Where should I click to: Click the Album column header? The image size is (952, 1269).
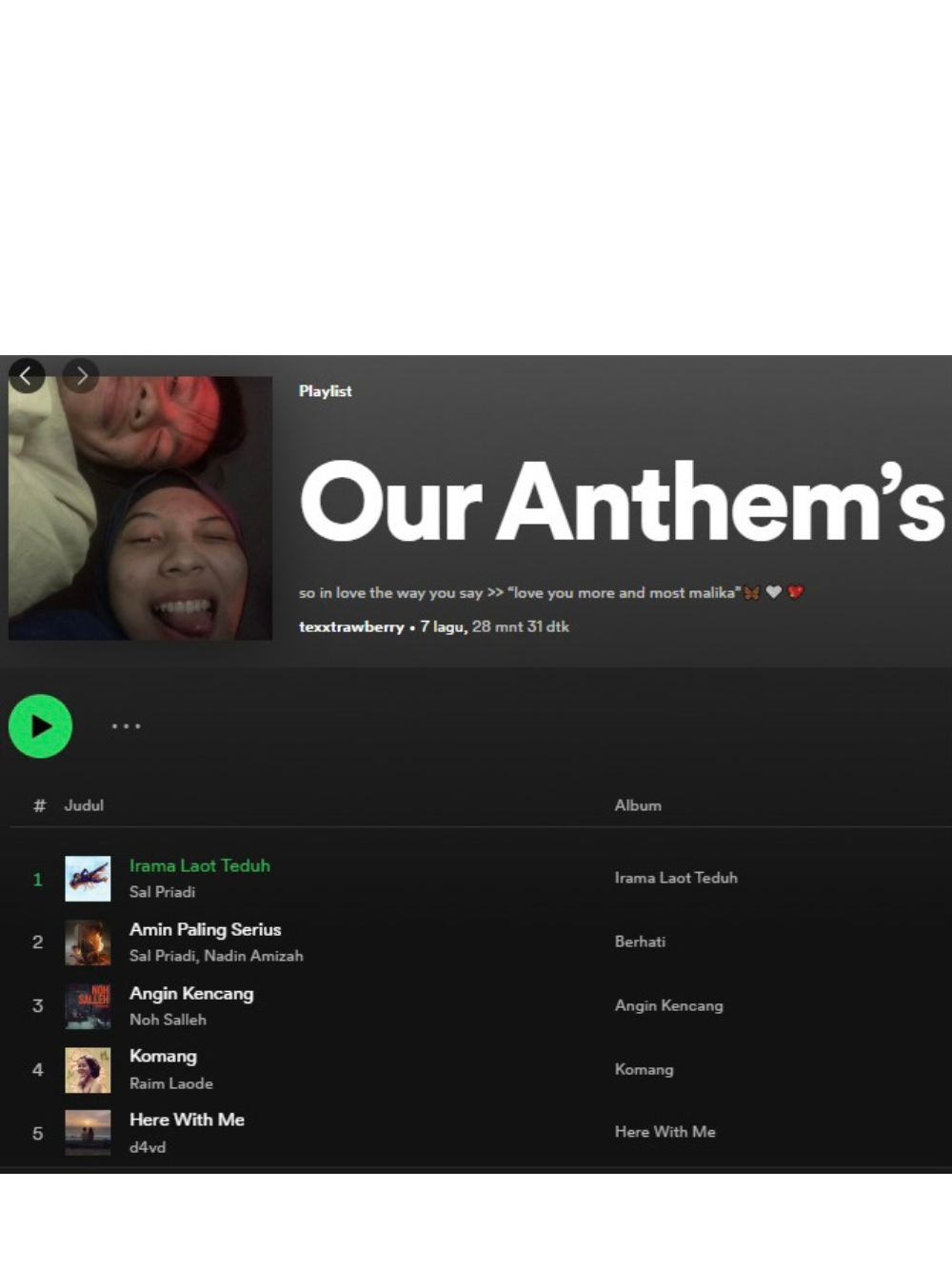638,805
